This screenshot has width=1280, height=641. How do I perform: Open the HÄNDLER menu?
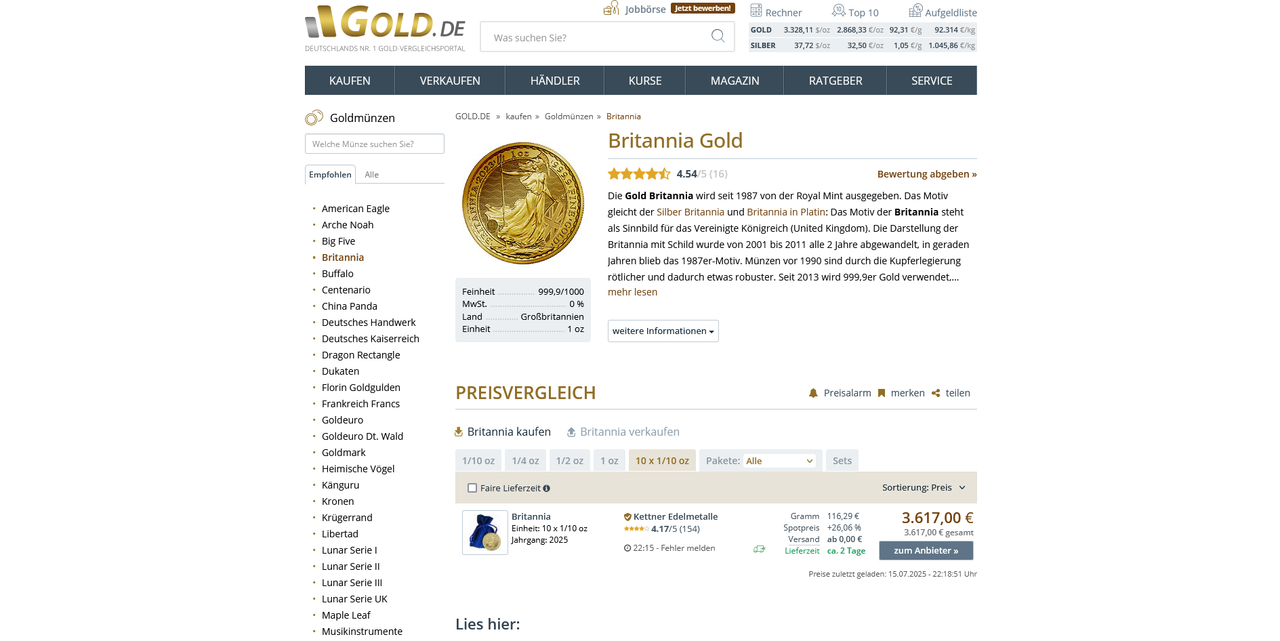(x=555, y=80)
